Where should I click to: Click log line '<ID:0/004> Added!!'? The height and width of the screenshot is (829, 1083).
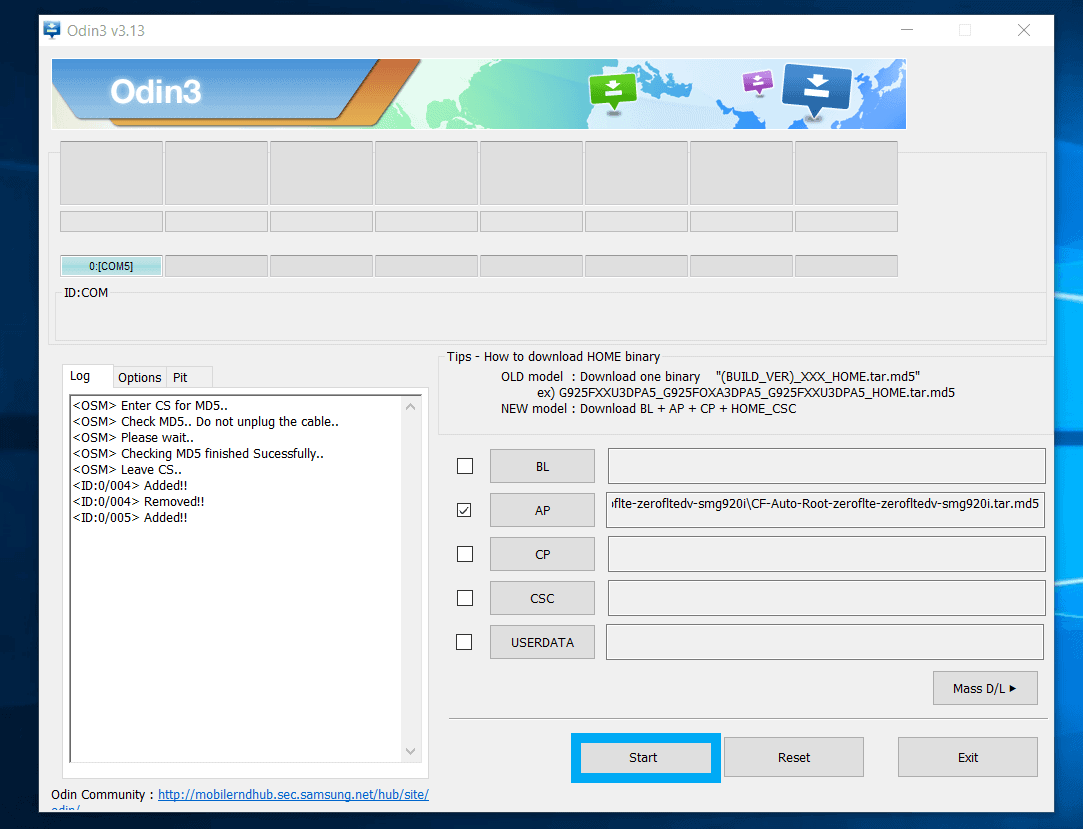coord(130,486)
